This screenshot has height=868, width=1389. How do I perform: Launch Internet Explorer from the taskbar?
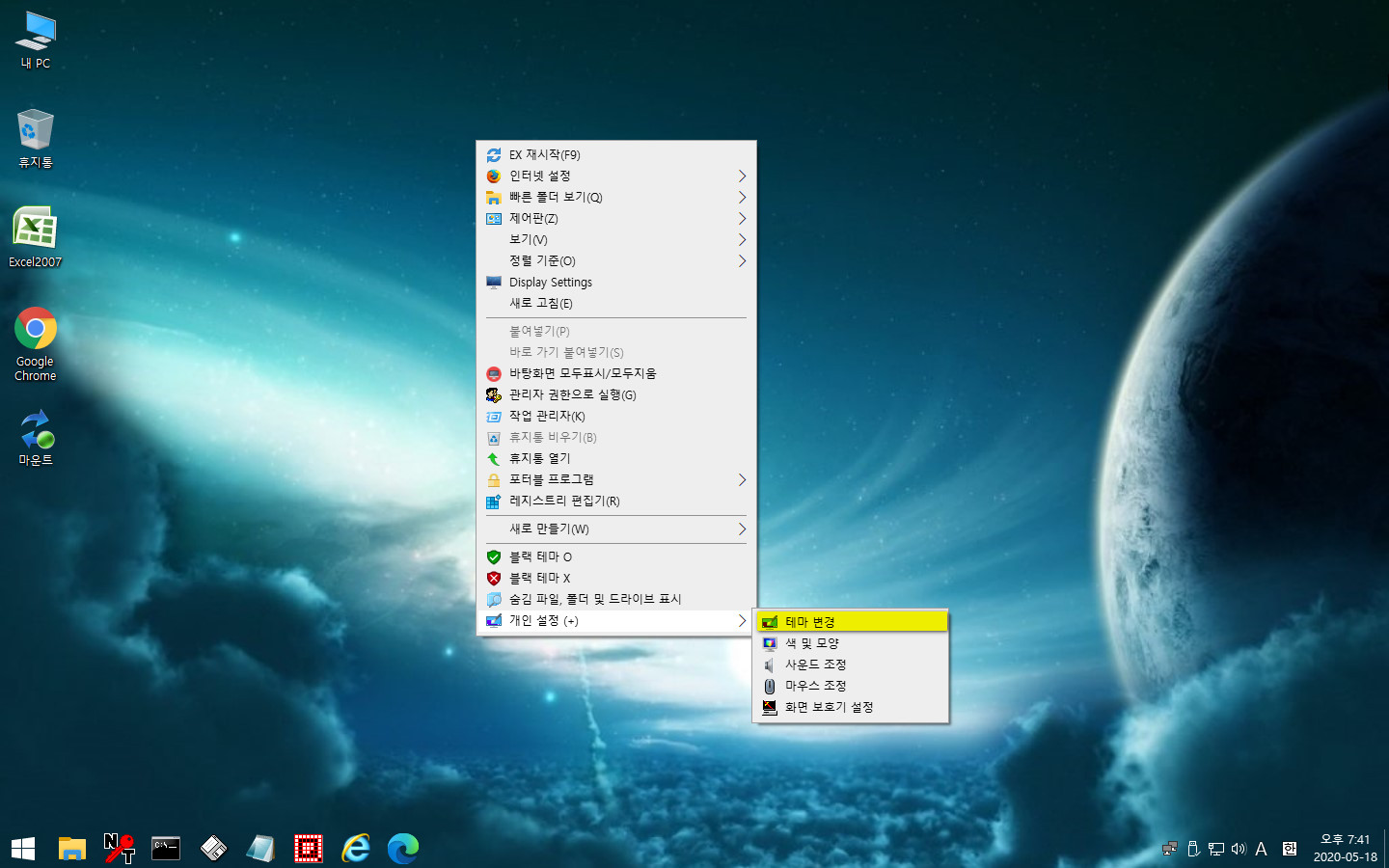pos(356,848)
